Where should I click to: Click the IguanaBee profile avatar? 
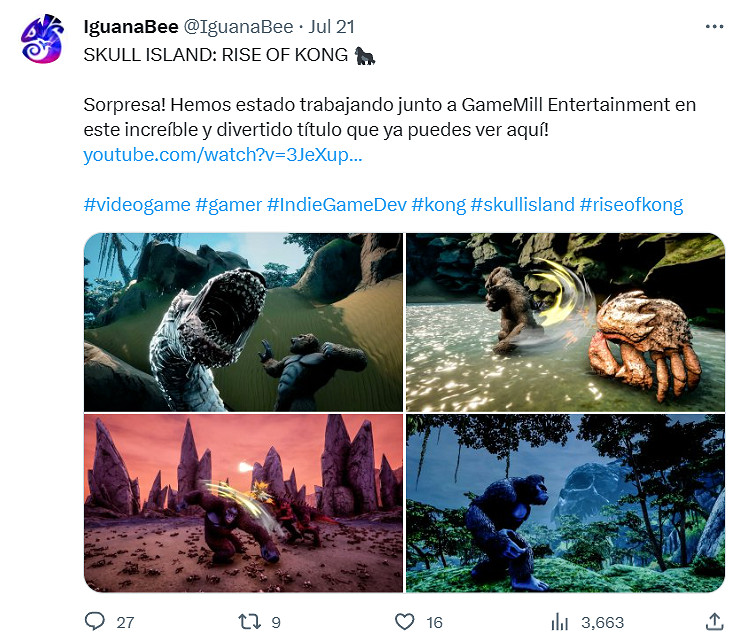click(42, 39)
